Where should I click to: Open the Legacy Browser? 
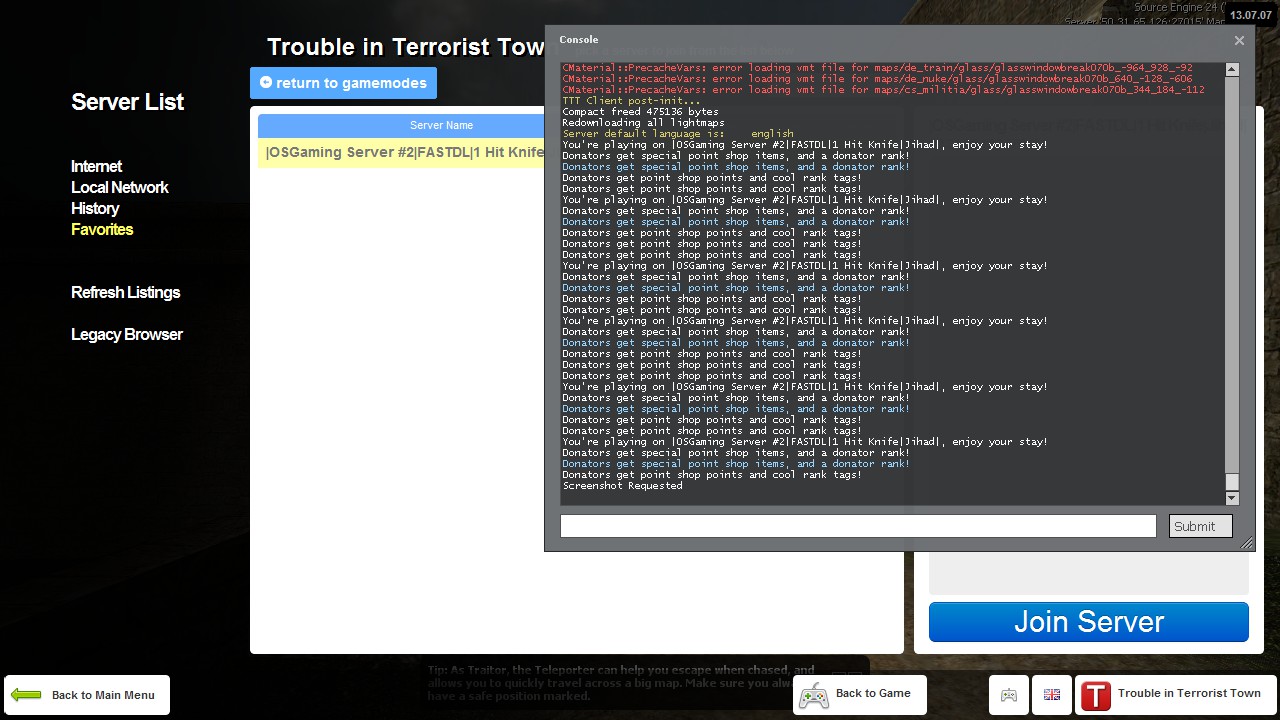click(126, 334)
